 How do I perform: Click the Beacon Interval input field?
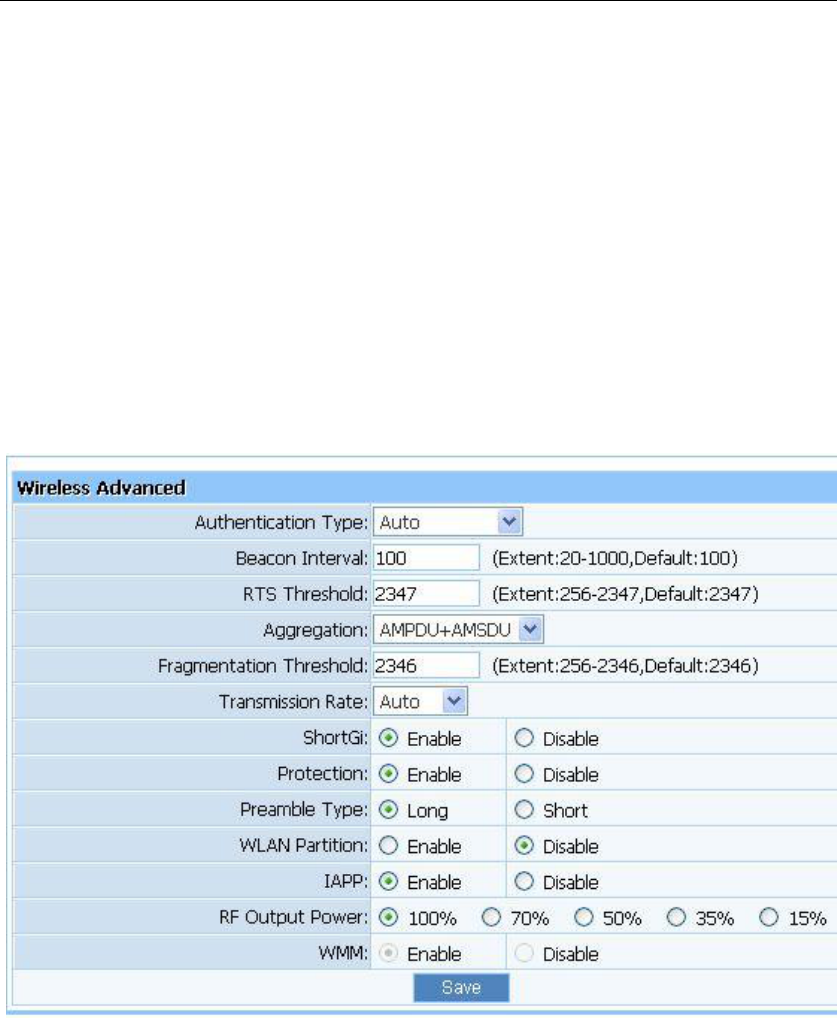426,558
